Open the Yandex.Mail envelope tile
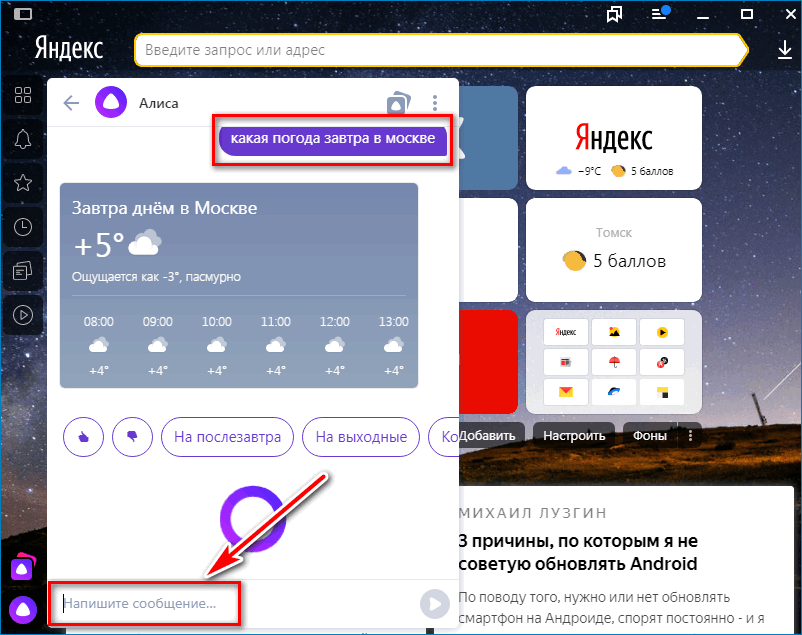The width and height of the screenshot is (802, 635). pyautogui.click(x=565, y=392)
